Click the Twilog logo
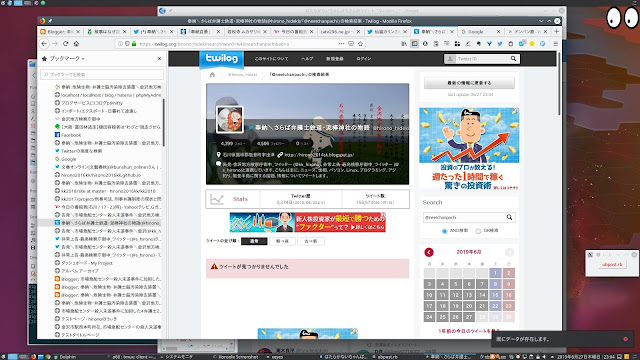640x360 pixels. [221, 59]
